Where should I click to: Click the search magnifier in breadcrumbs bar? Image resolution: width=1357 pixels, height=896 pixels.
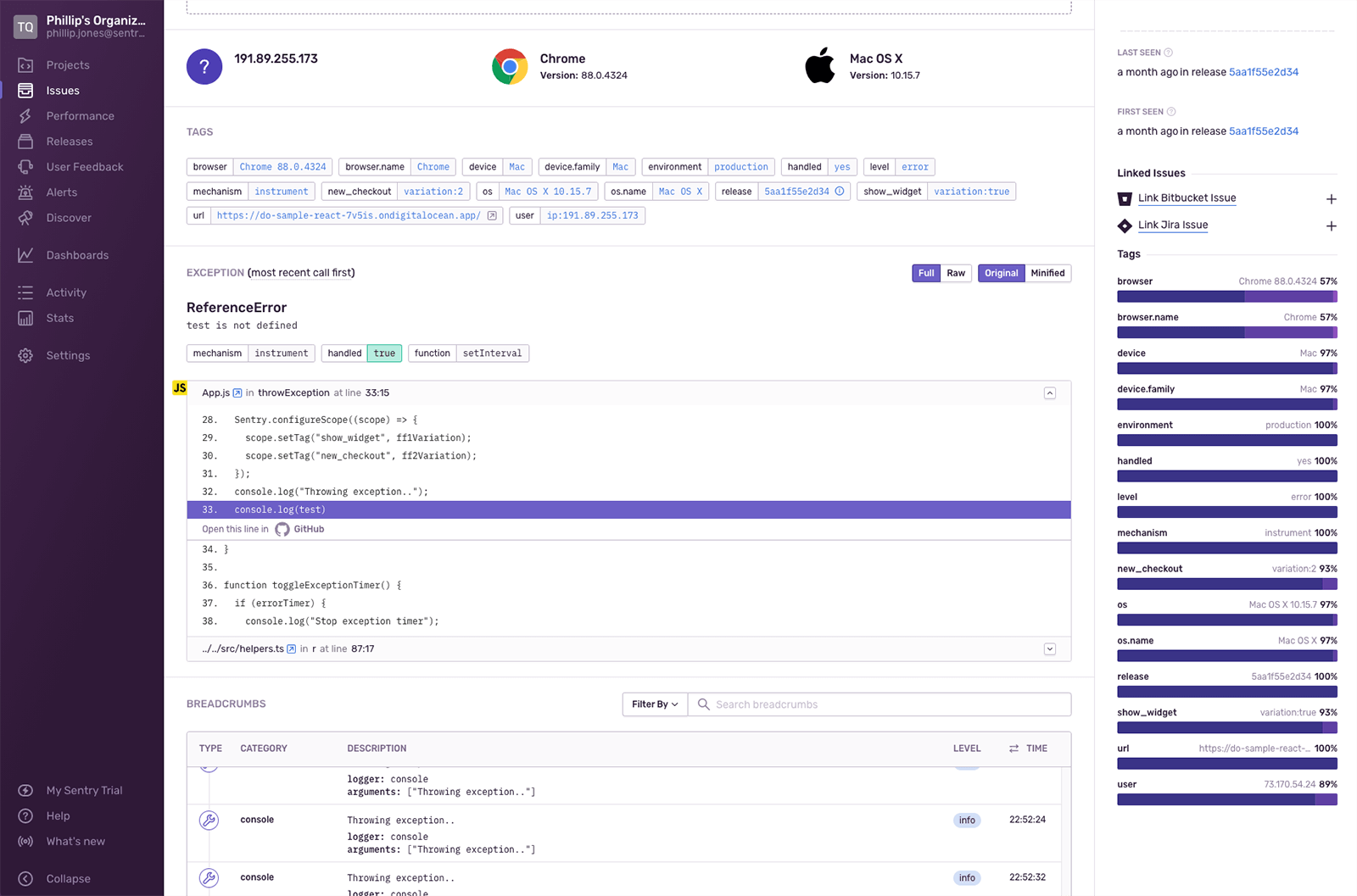(x=703, y=704)
